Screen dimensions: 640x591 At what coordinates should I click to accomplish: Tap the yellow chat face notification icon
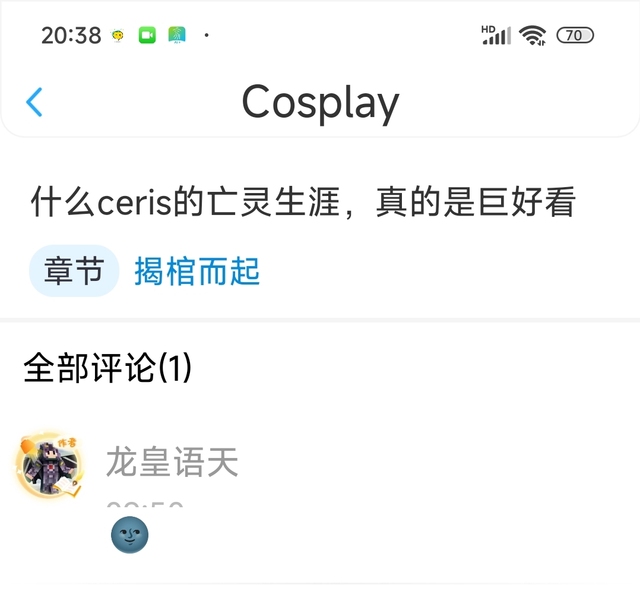coord(118,36)
